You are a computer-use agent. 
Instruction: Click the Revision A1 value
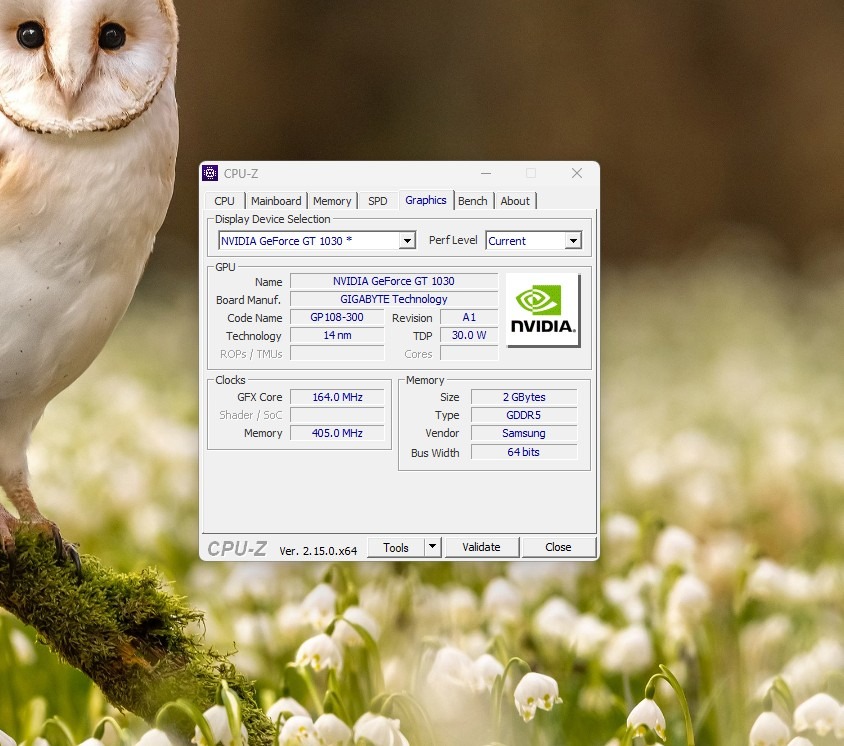469,318
